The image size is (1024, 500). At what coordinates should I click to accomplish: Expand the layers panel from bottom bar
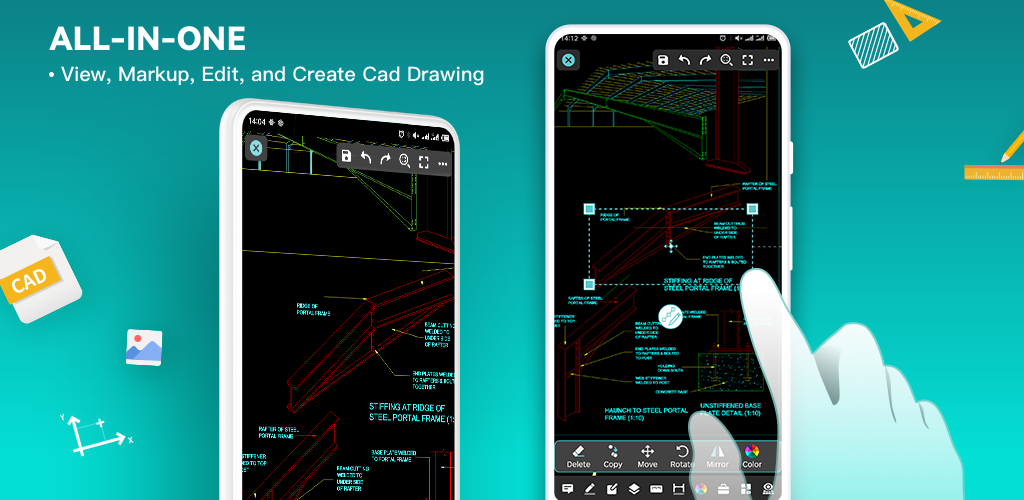(634, 489)
